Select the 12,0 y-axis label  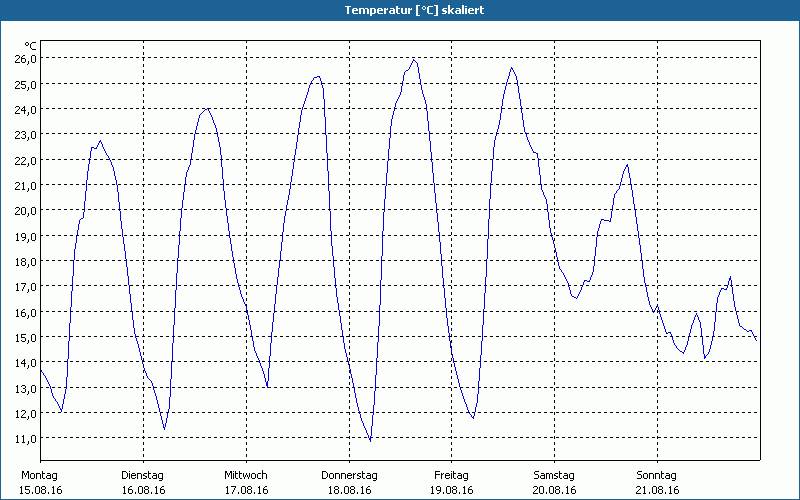[26, 413]
